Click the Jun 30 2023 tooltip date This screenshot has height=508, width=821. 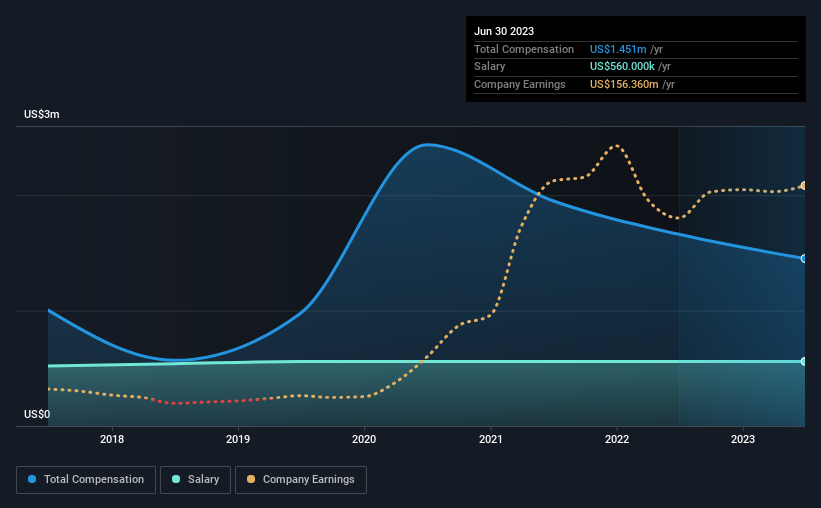[x=504, y=31]
